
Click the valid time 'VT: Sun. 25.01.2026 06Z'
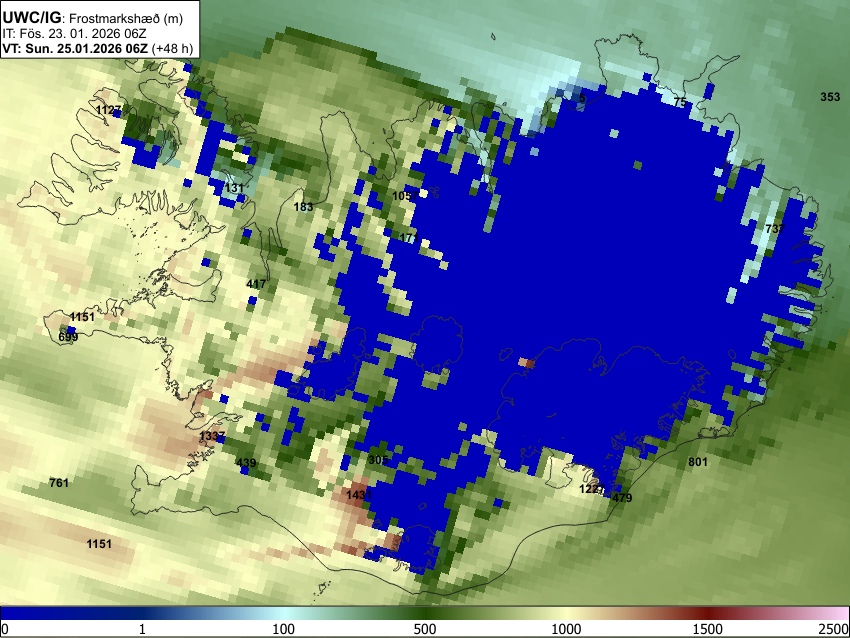point(75,48)
